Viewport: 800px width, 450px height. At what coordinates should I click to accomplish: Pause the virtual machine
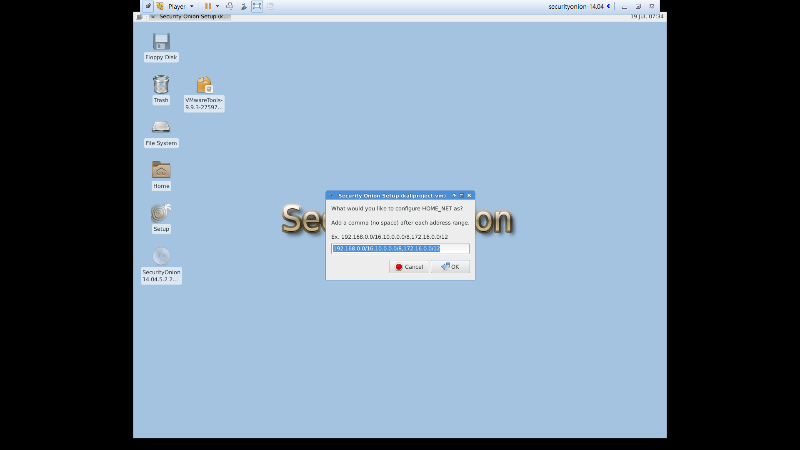(208, 6)
